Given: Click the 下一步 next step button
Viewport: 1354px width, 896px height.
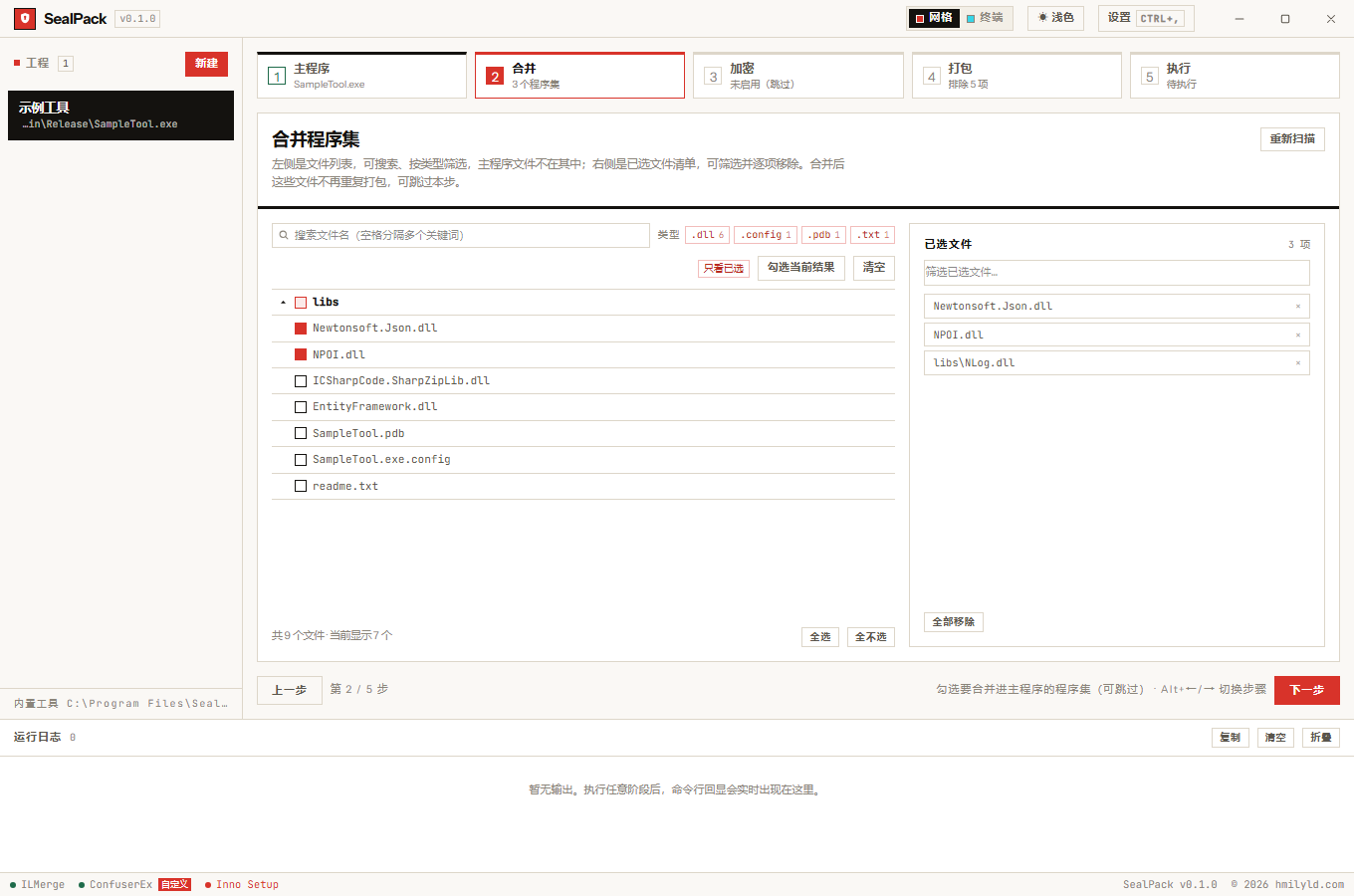Looking at the screenshot, I should click(x=1307, y=690).
